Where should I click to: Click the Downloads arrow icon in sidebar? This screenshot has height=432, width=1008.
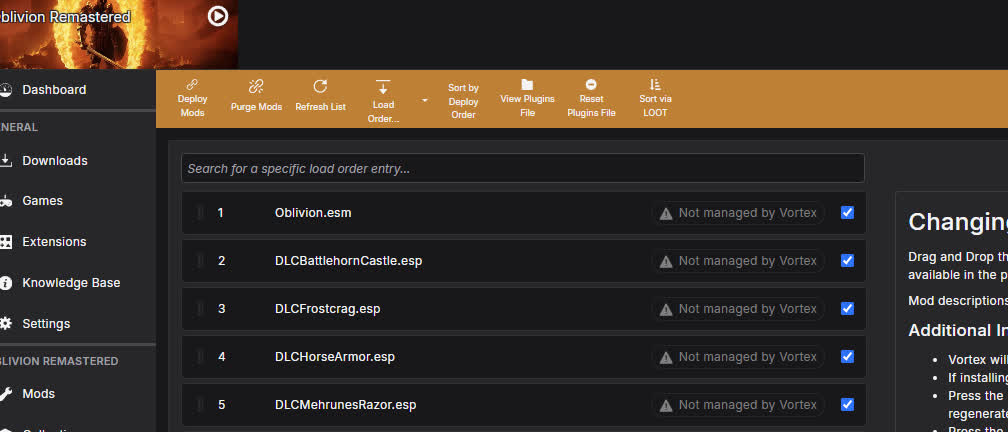point(6,161)
